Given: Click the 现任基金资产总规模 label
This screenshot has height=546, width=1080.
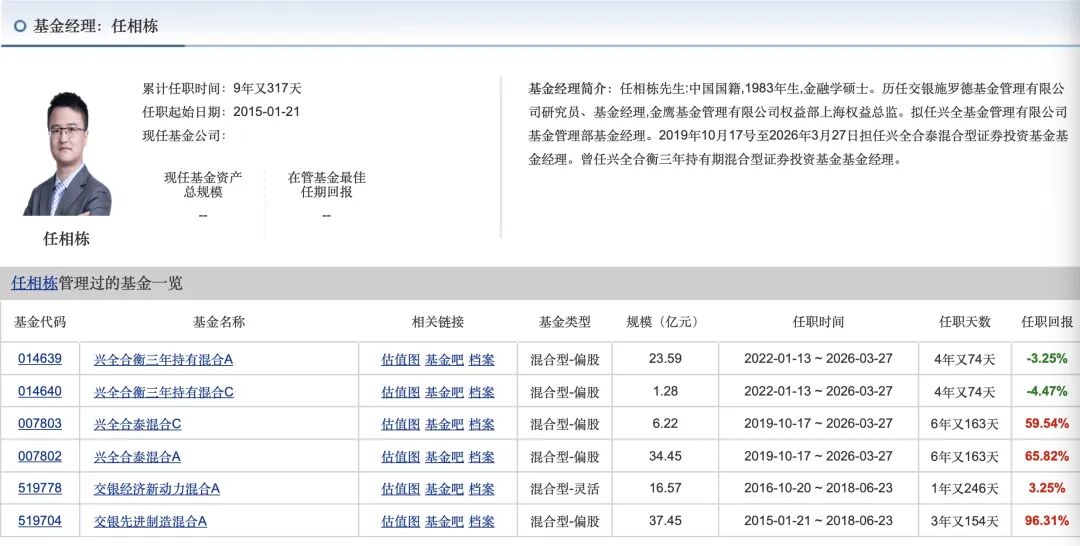Looking at the screenshot, I should pyautogui.click(x=202, y=185).
